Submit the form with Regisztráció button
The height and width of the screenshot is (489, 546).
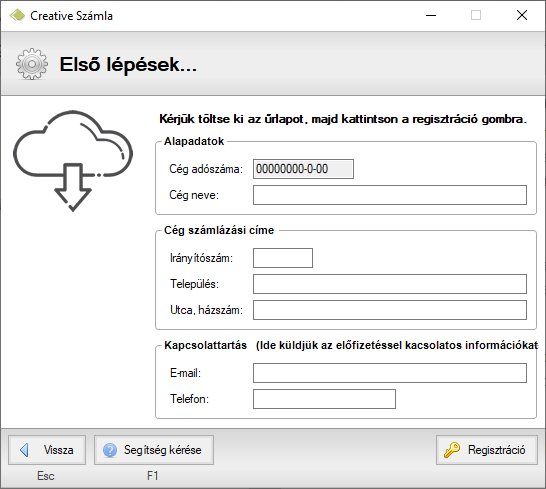coord(487,450)
